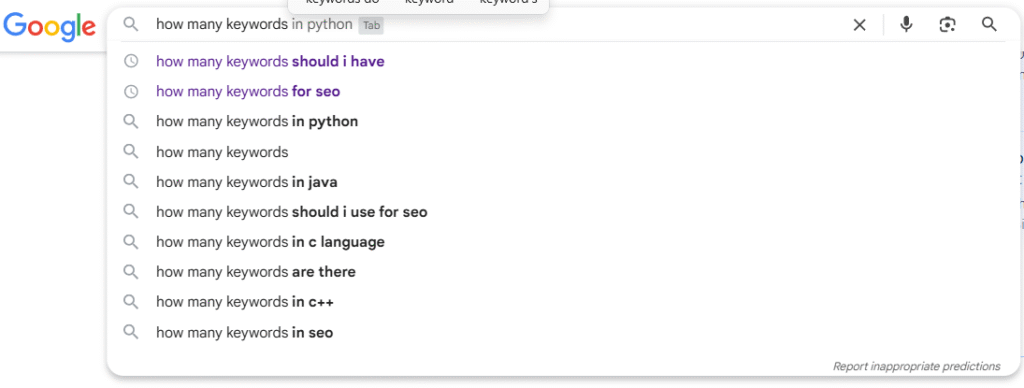The image size is (1024, 388).
Task: Click history clock icon beside 'for seo'
Action: click(x=131, y=91)
